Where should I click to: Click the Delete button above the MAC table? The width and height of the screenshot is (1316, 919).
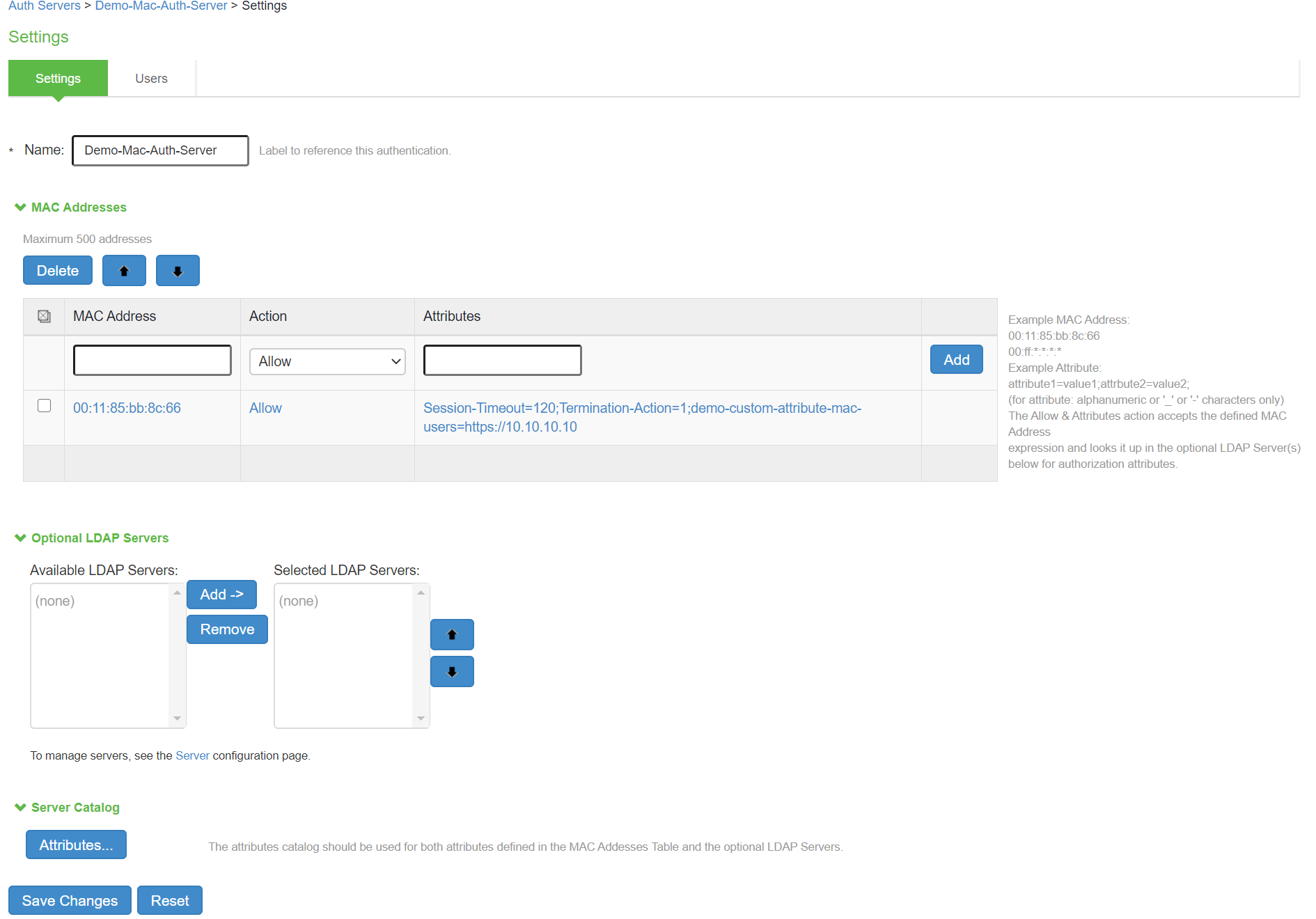click(57, 270)
